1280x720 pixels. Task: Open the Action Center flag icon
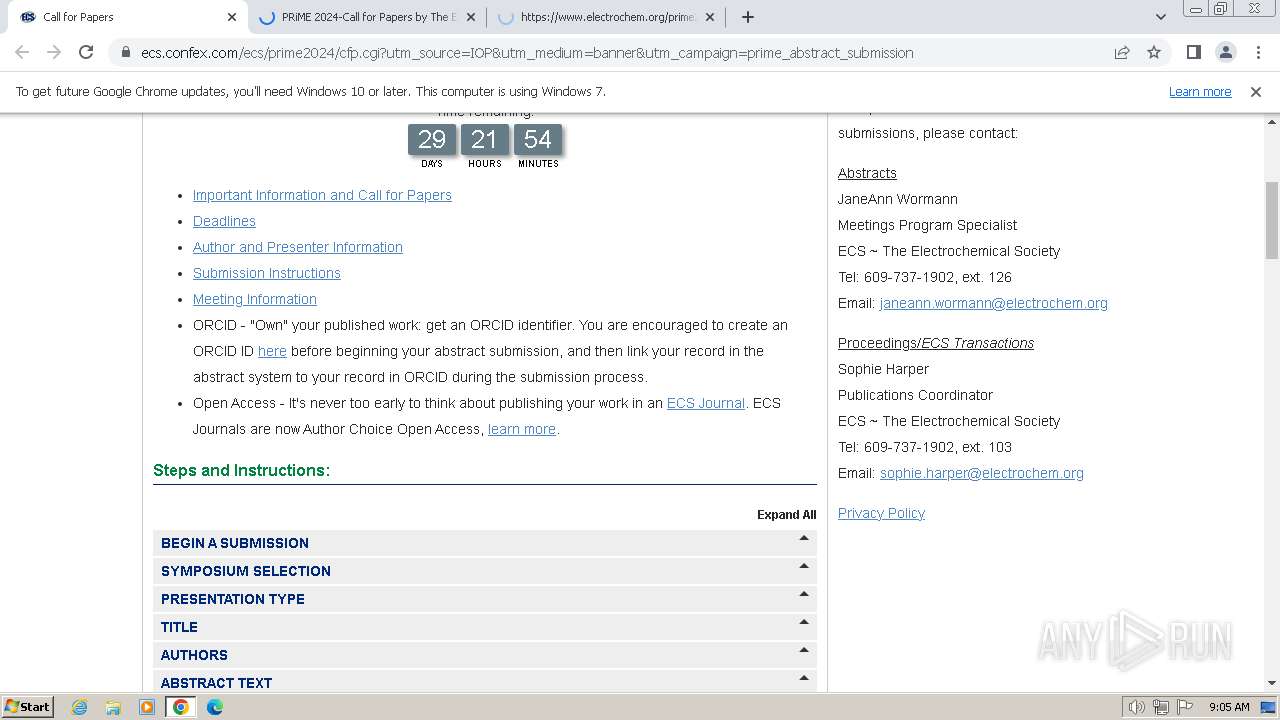1185,707
